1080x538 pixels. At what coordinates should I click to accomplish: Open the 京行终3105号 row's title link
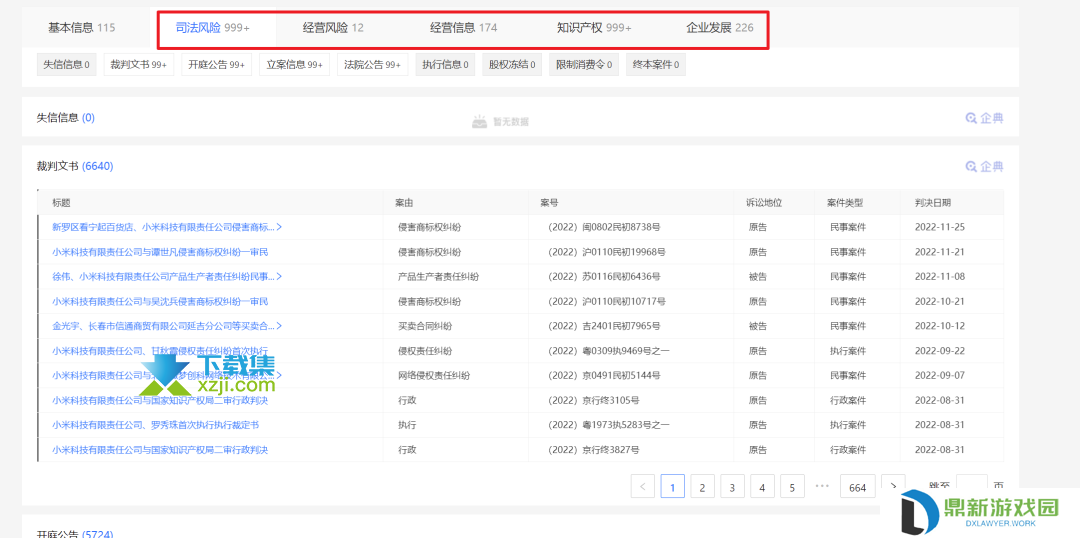160,400
